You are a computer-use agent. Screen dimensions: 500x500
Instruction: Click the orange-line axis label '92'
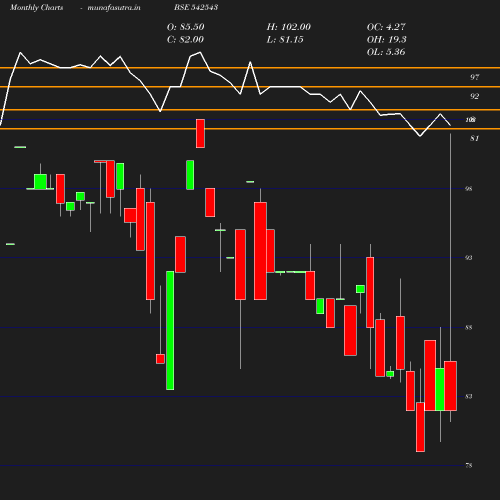(474, 96)
